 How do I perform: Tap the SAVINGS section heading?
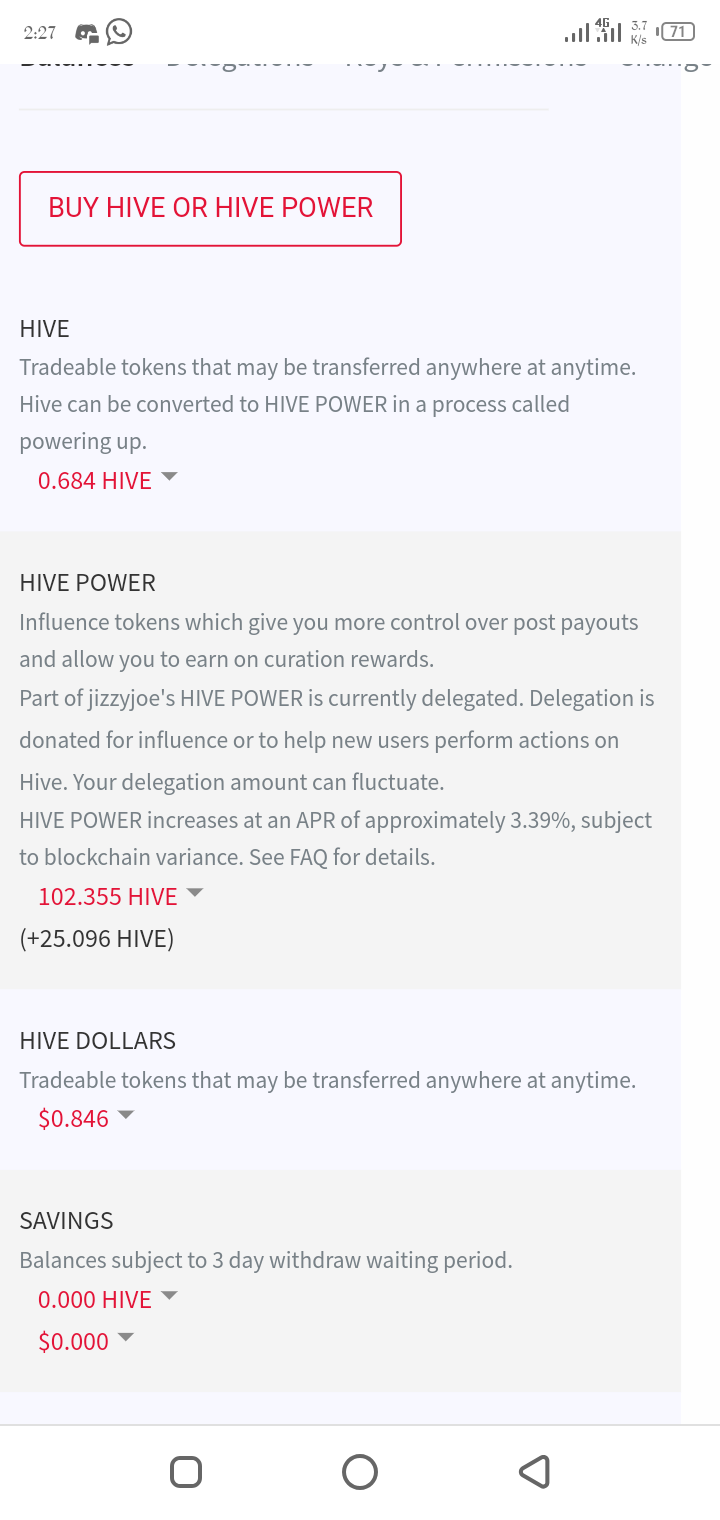[x=67, y=1221]
